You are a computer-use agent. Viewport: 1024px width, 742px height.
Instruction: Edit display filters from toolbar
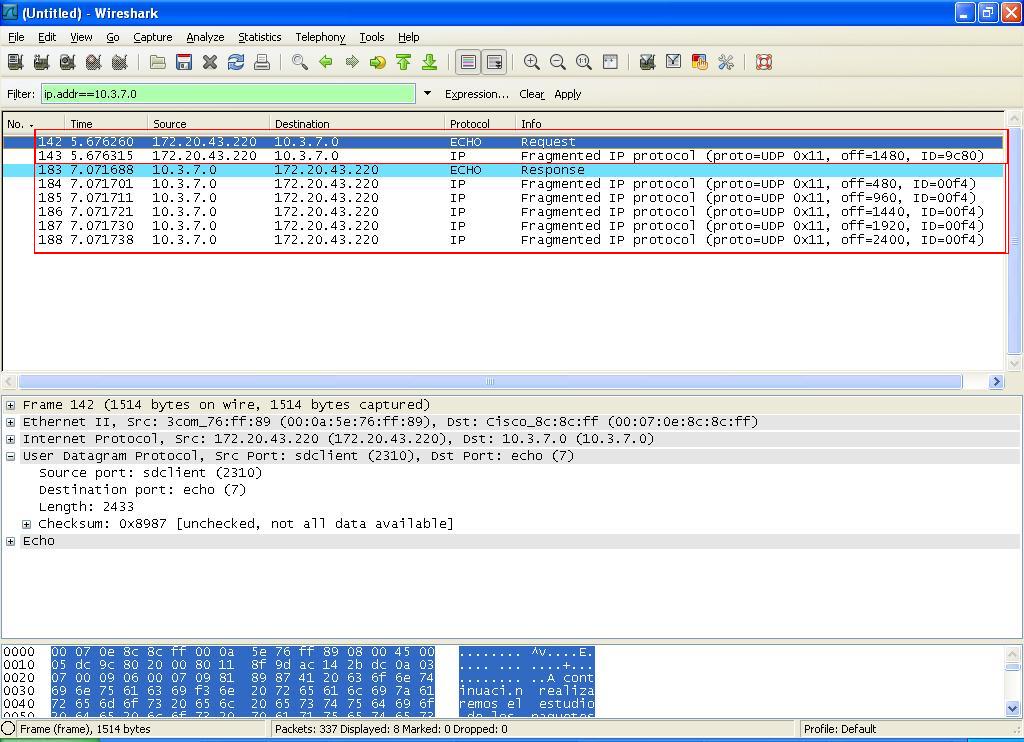(673, 62)
